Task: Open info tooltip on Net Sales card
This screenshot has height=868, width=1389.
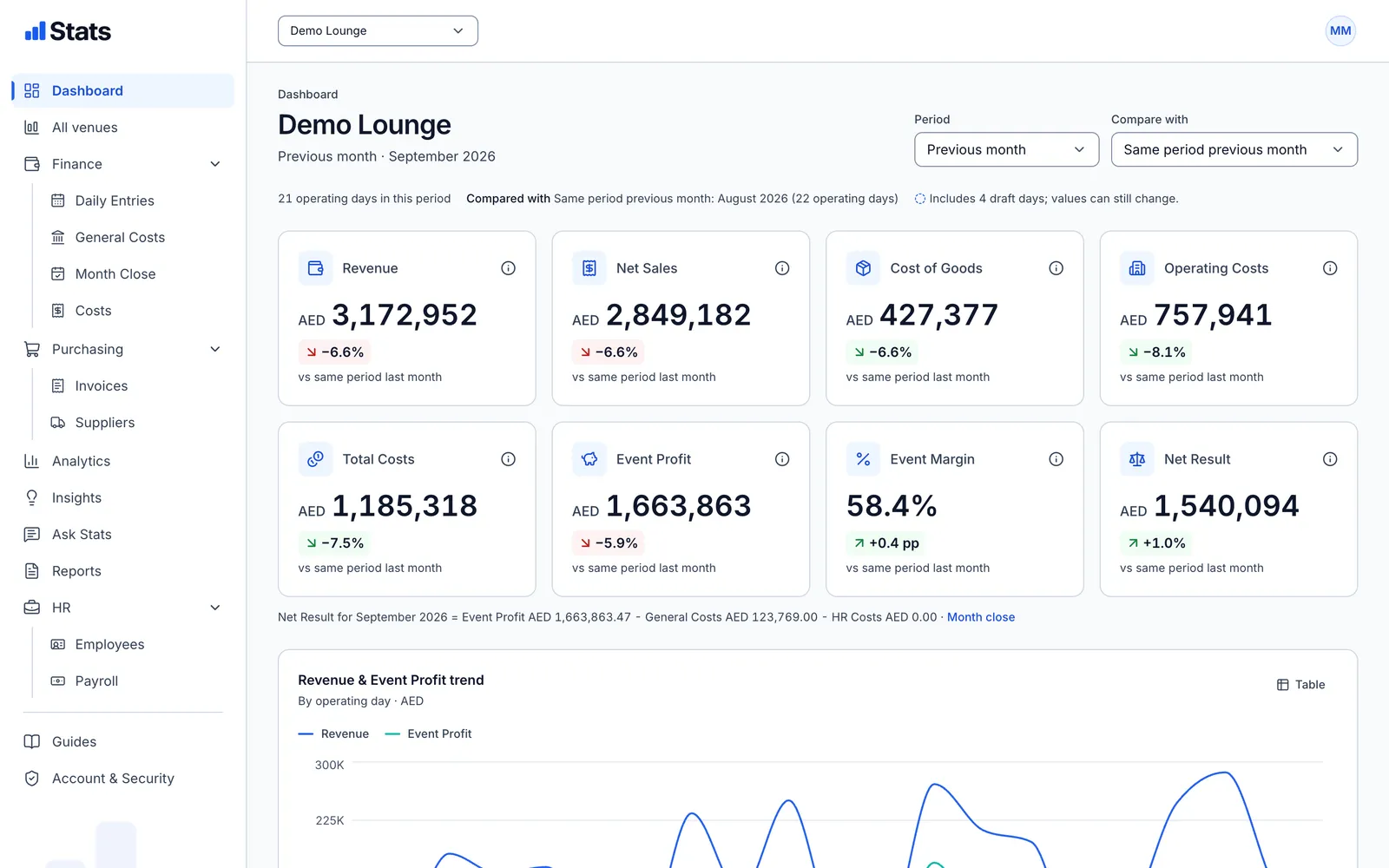Action: (782, 268)
